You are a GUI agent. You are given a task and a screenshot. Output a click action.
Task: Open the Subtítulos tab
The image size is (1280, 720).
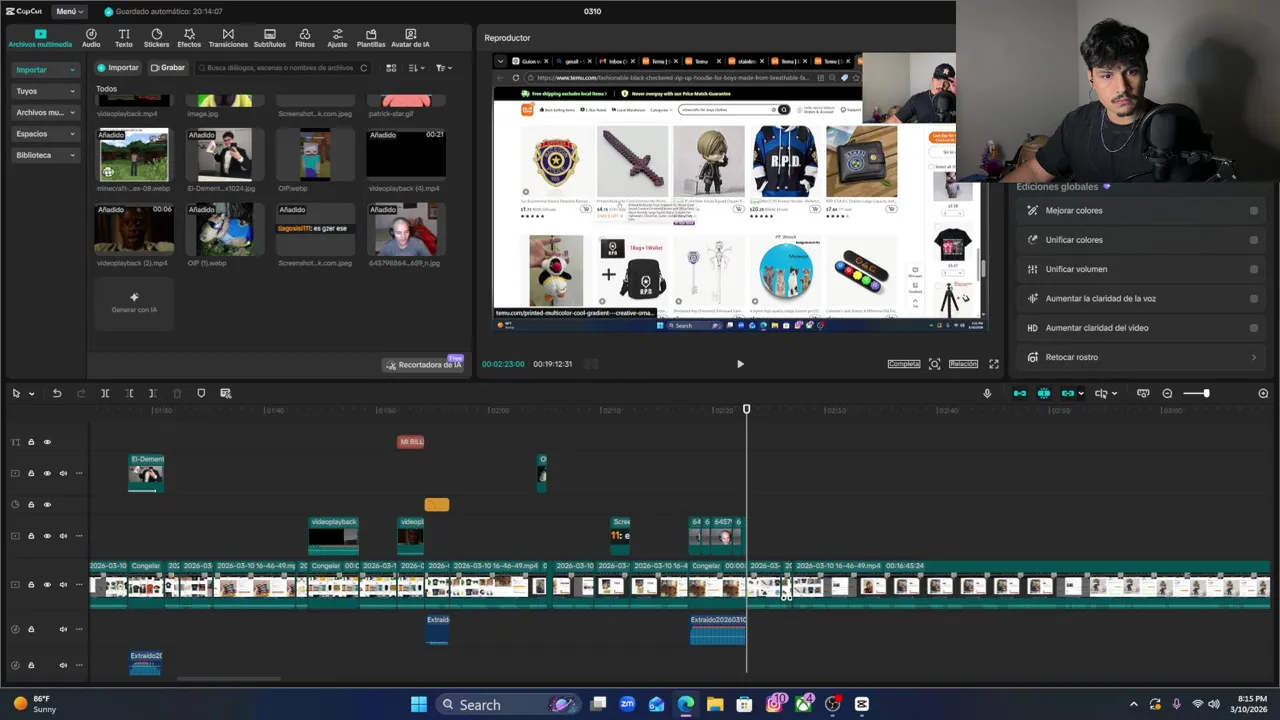(269, 38)
